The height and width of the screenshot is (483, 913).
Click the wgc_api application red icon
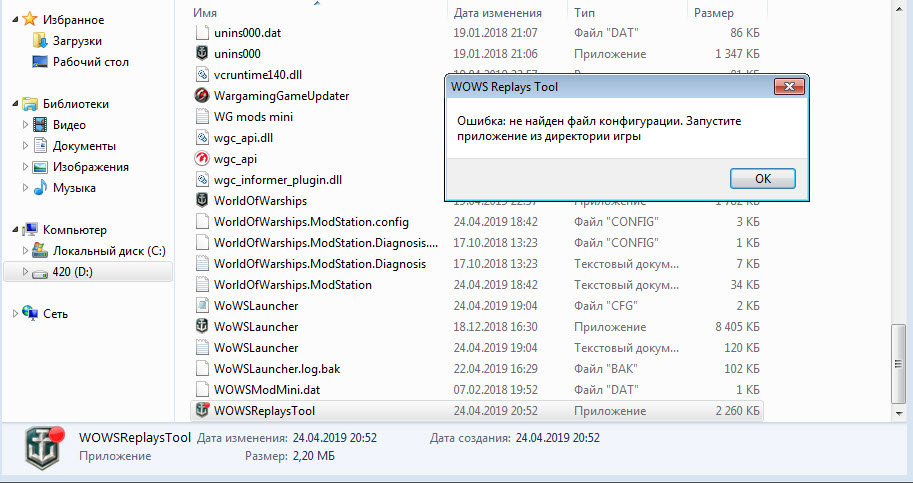(x=202, y=159)
